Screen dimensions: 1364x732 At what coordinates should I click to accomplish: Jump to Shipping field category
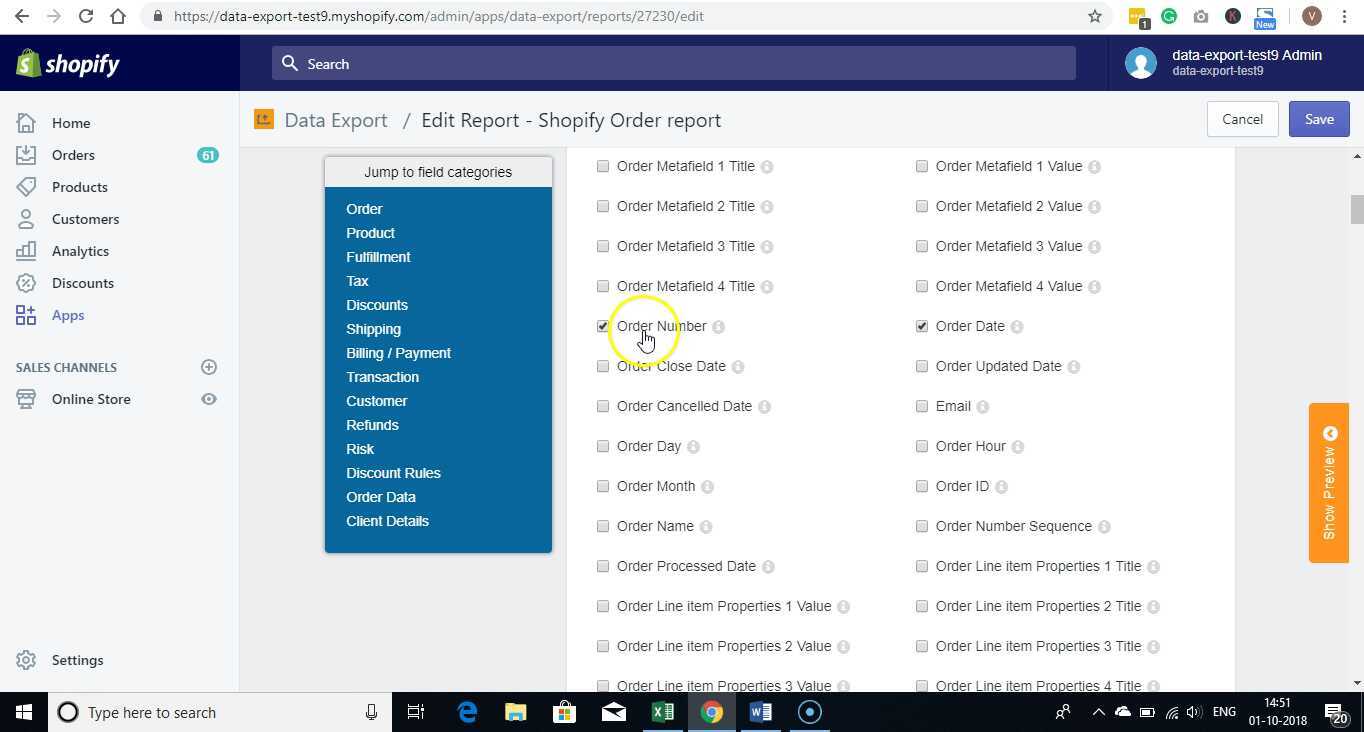pos(373,329)
